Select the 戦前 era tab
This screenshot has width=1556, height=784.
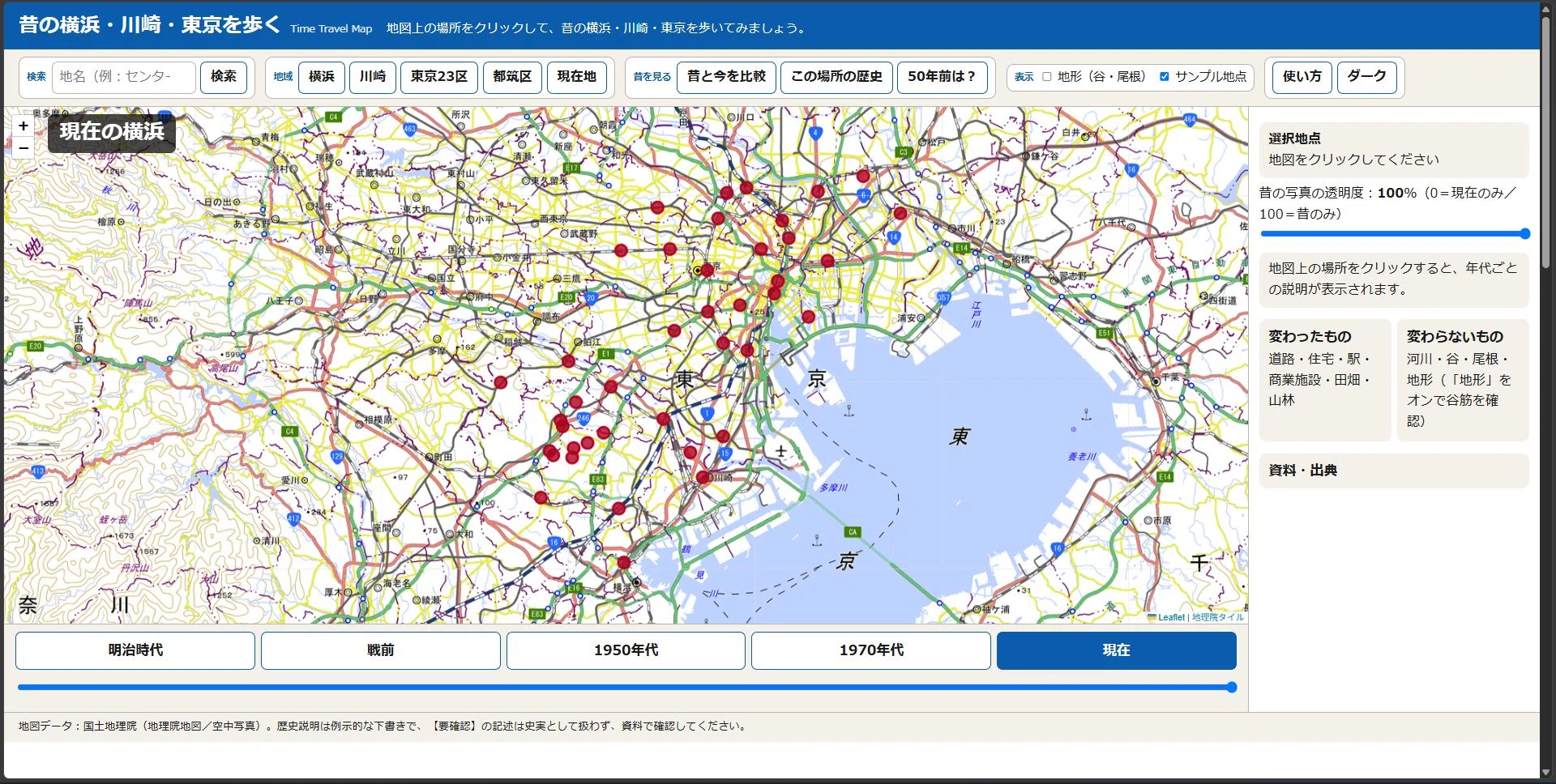[381, 650]
